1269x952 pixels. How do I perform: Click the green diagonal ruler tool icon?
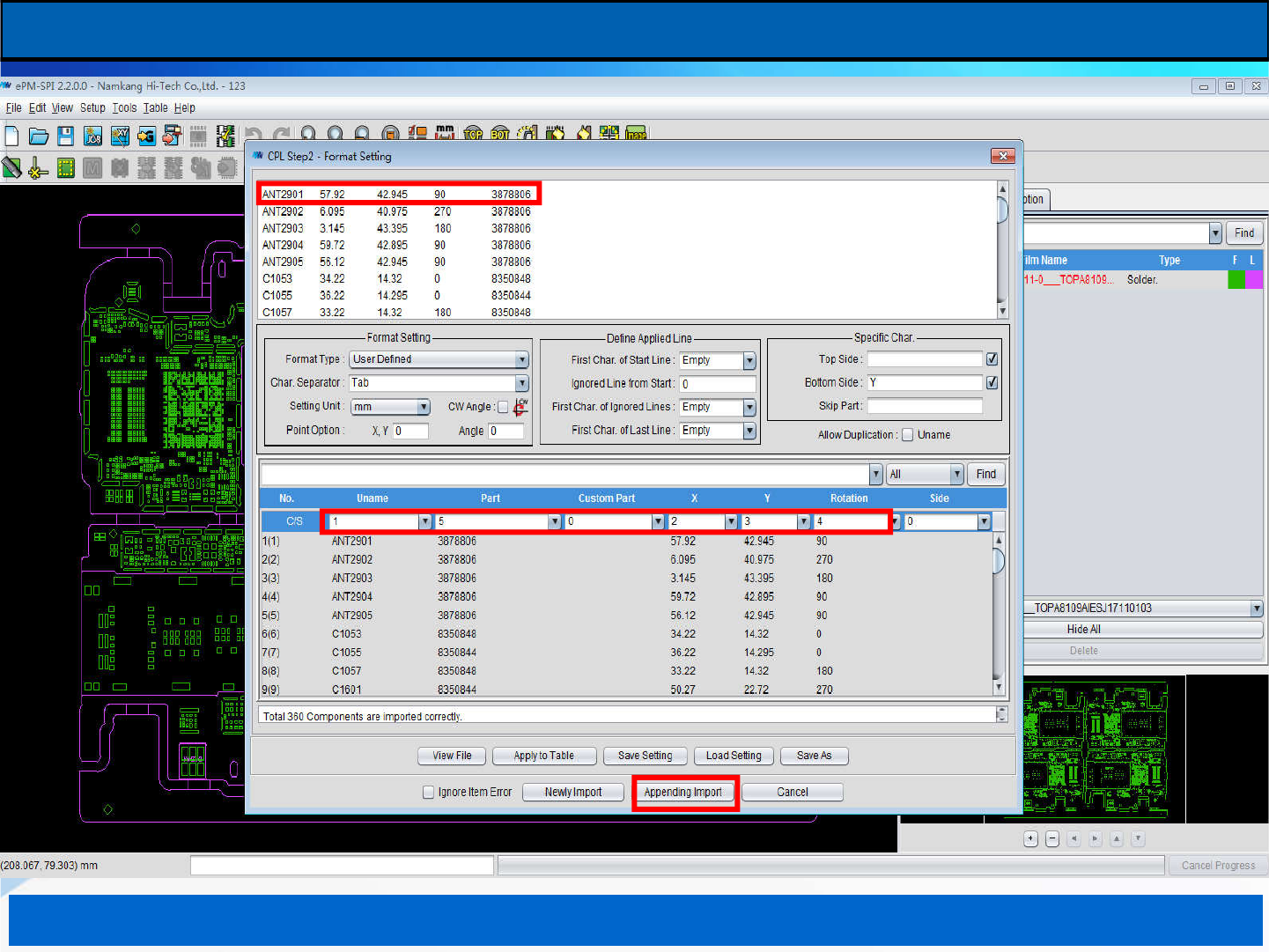point(11,167)
